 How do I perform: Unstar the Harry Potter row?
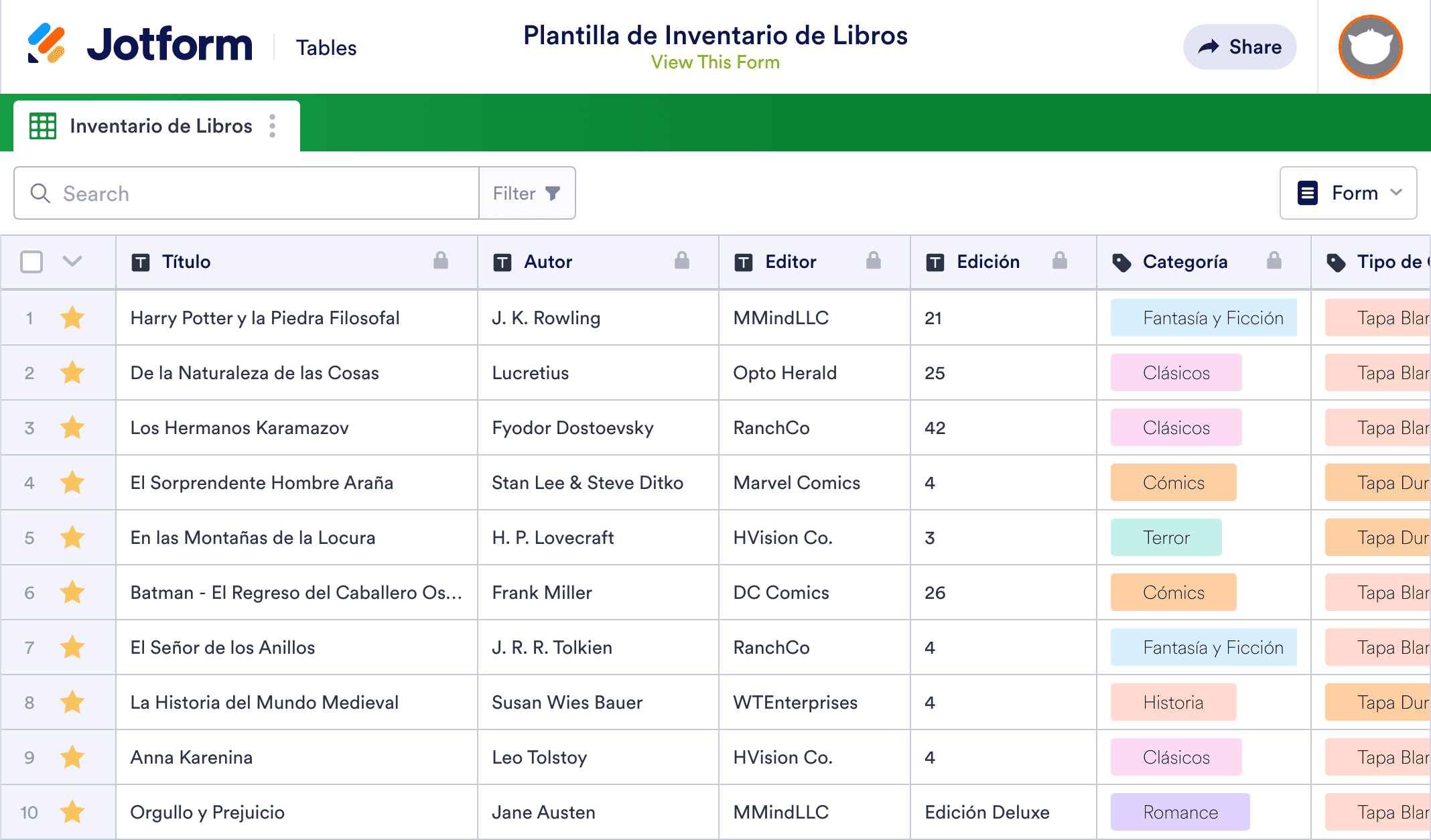72,318
